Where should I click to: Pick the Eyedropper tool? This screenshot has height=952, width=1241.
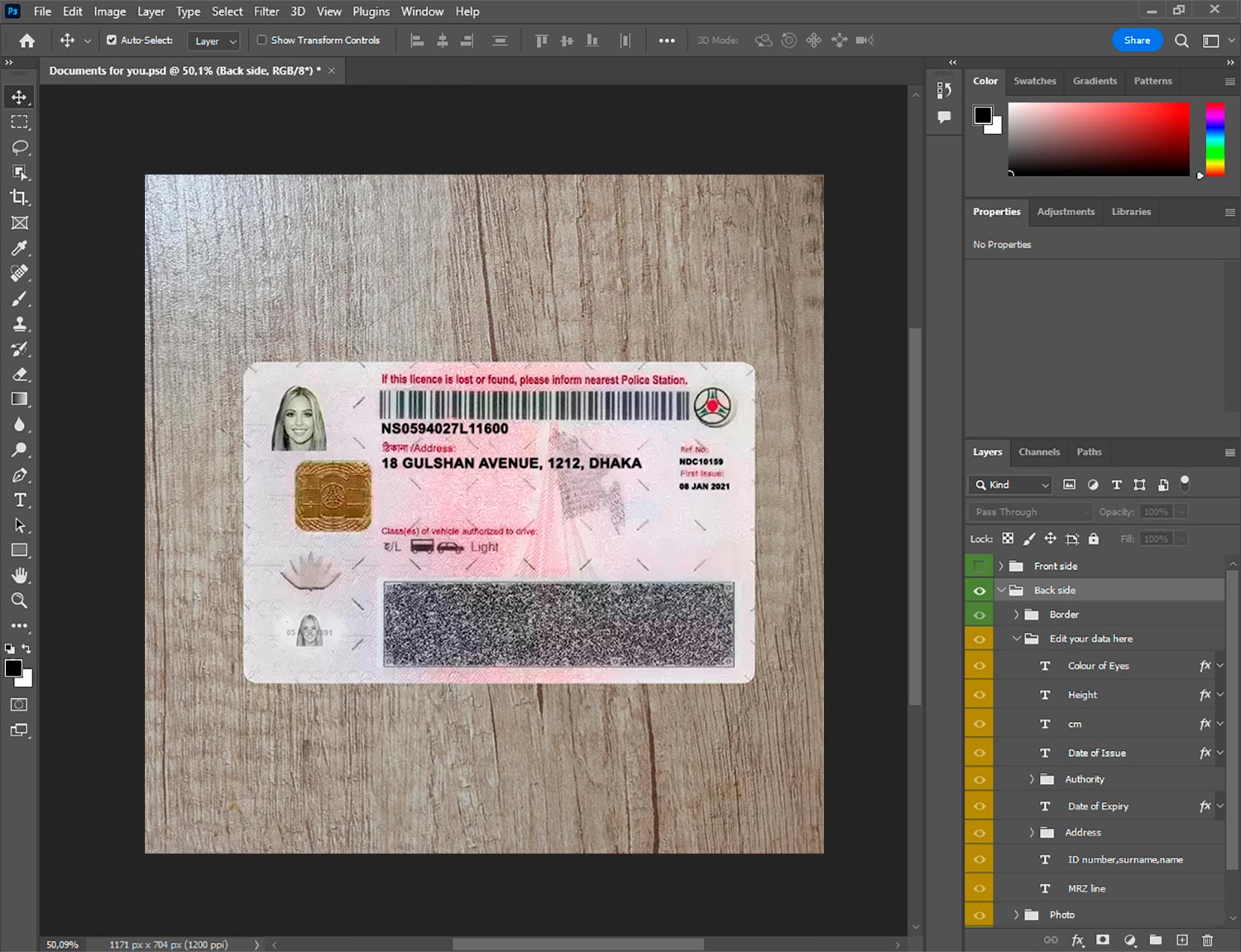(x=20, y=248)
